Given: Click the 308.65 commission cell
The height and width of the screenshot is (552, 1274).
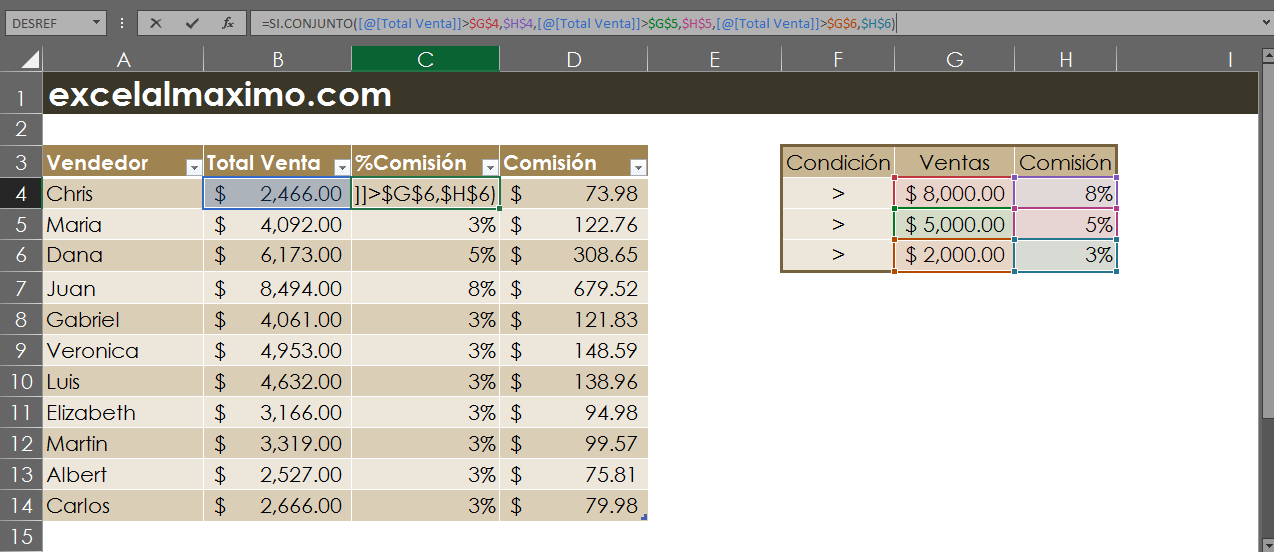Looking at the screenshot, I should (x=573, y=256).
